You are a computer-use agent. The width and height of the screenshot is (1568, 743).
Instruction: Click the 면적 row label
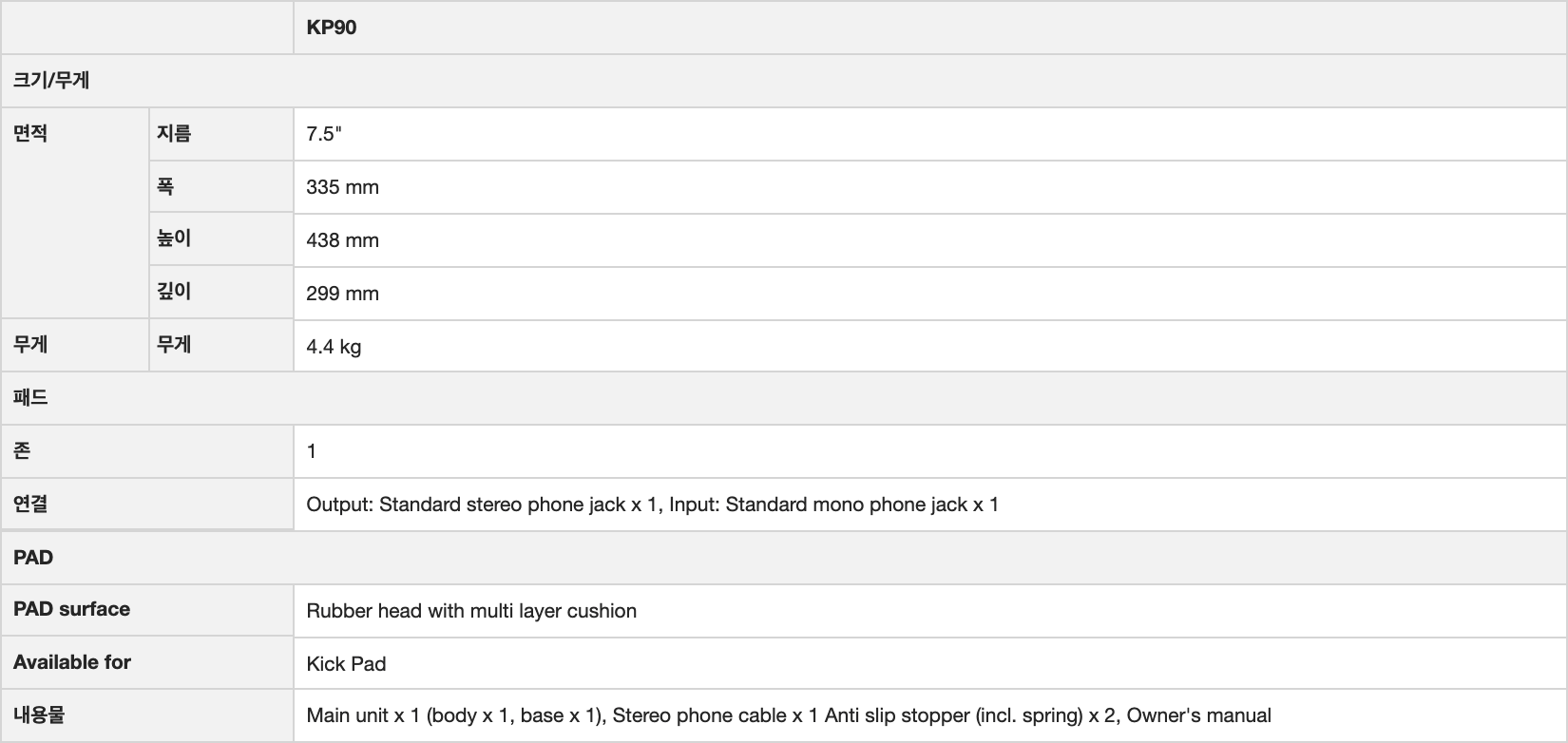point(30,133)
